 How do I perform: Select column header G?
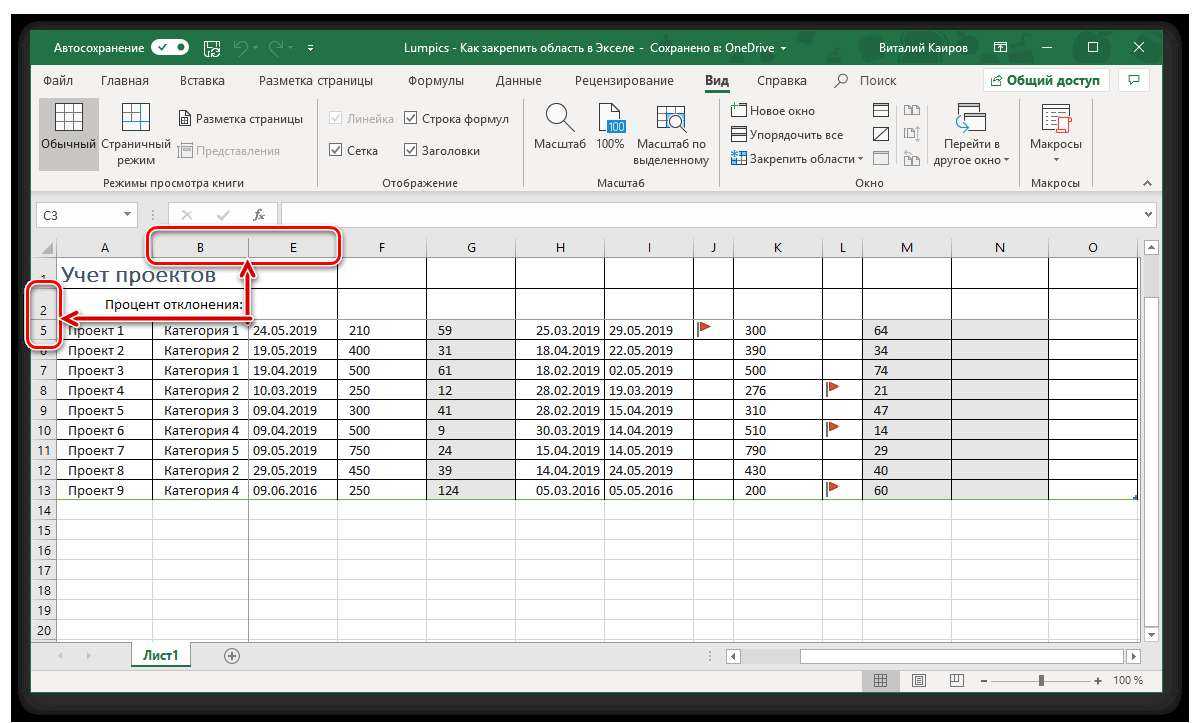pyautogui.click(x=471, y=247)
